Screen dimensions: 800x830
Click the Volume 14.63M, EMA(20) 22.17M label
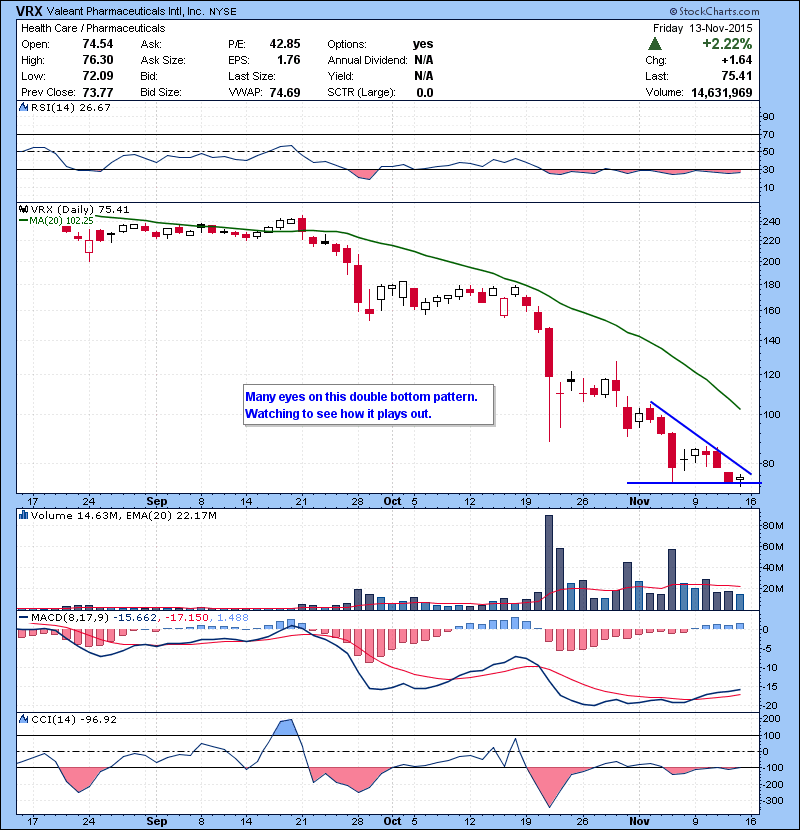point(123,515)
